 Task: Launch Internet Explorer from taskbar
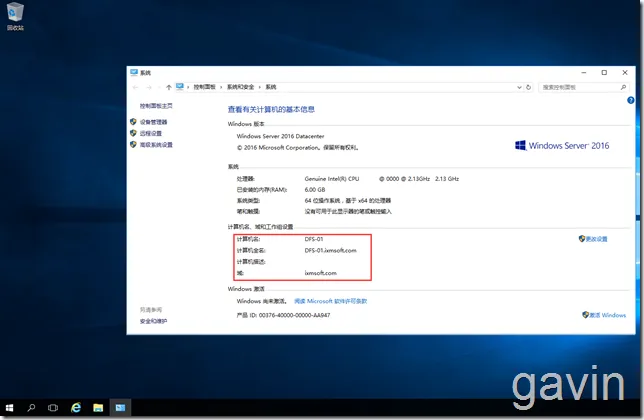(x=76, y=408)
